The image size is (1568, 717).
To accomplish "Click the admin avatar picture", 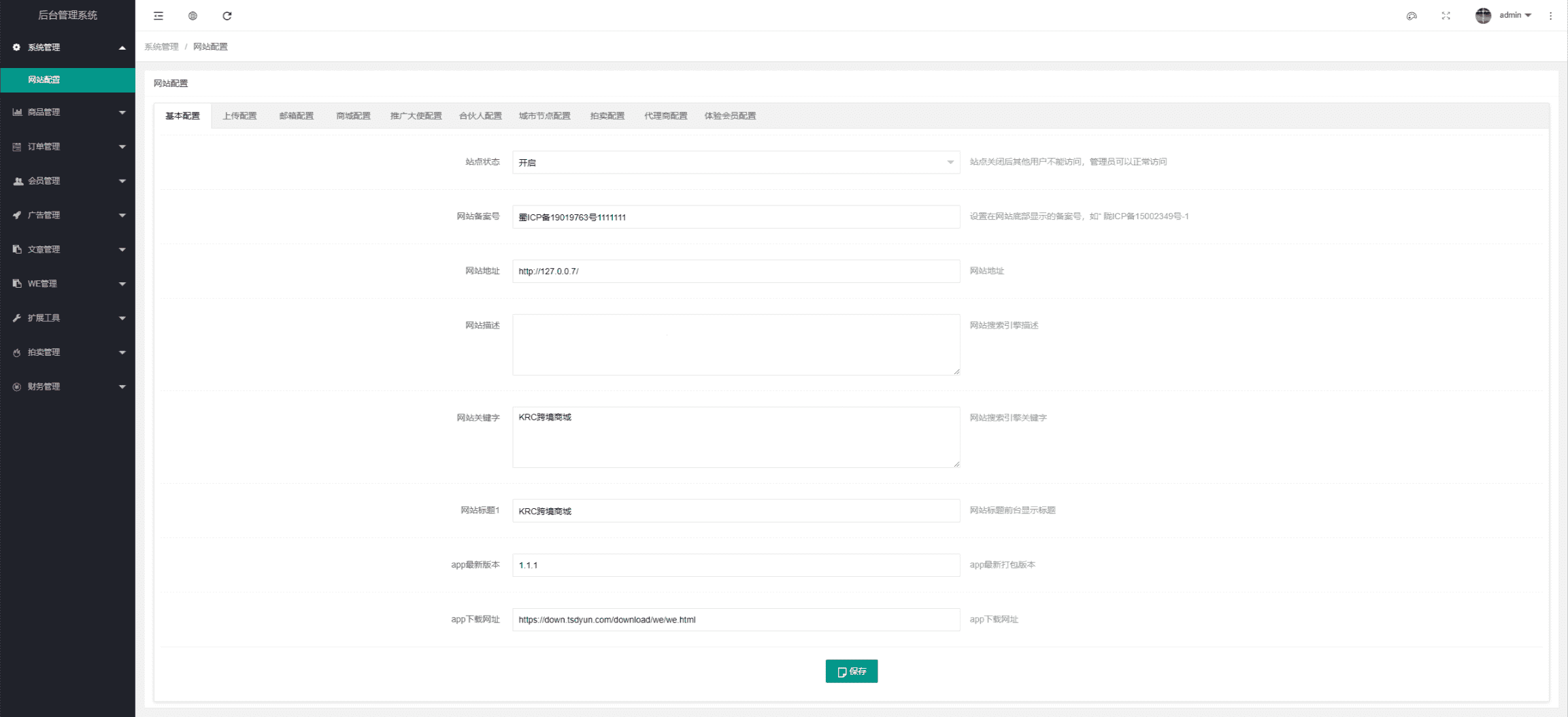I will pyautogui.click(x=1483, y=16).
